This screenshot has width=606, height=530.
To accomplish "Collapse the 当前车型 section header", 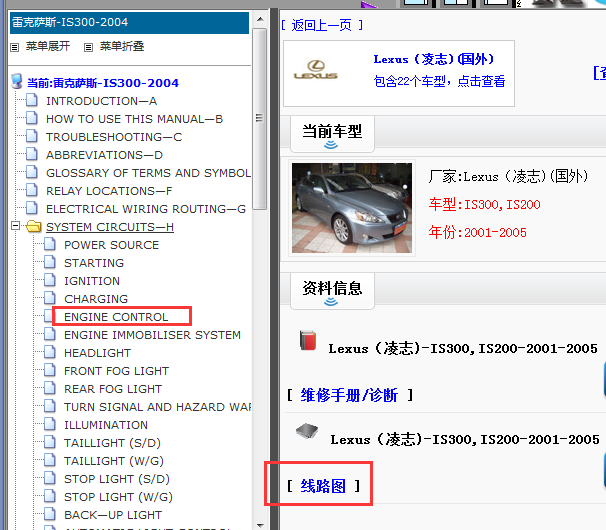I will point(332,134).
